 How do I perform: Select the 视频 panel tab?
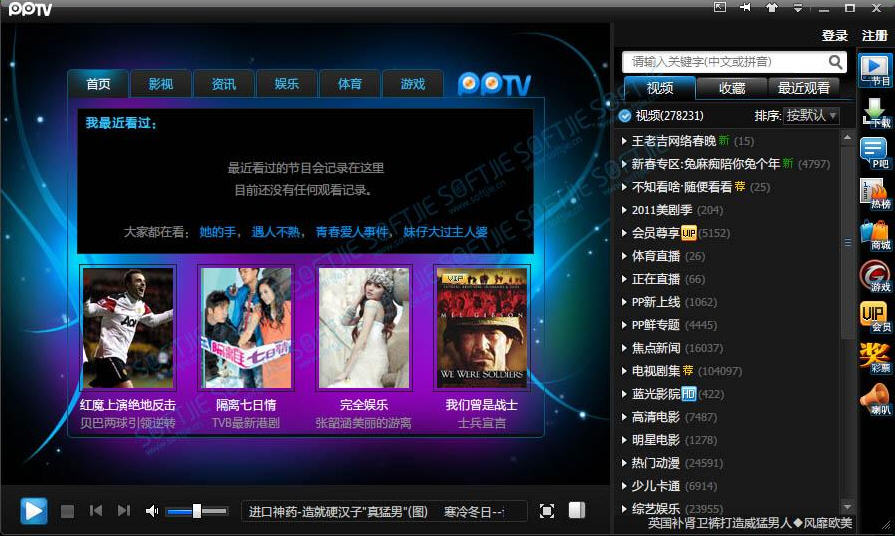[x=660, y=88]
